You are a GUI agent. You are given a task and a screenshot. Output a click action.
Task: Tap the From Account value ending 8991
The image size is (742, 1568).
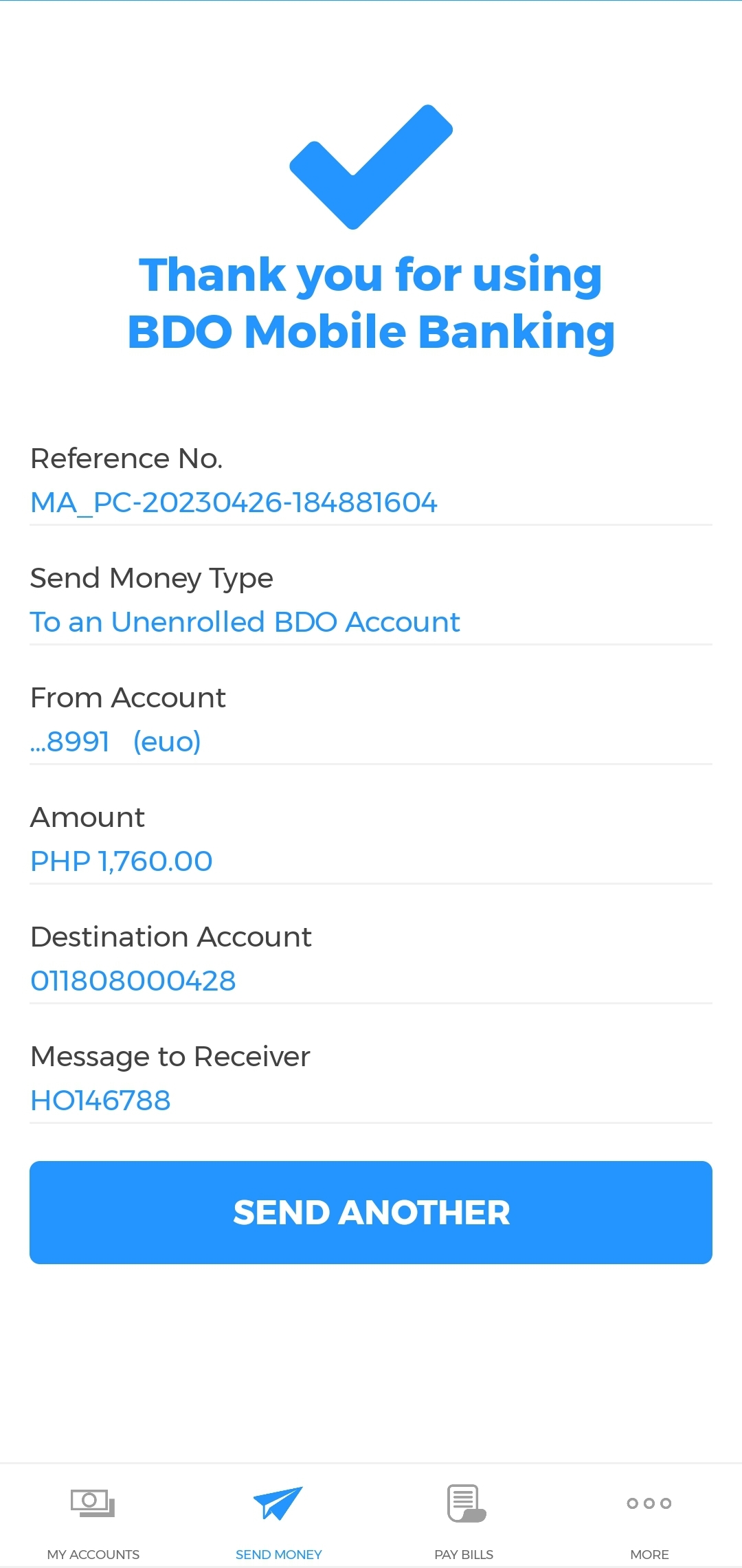115,742
